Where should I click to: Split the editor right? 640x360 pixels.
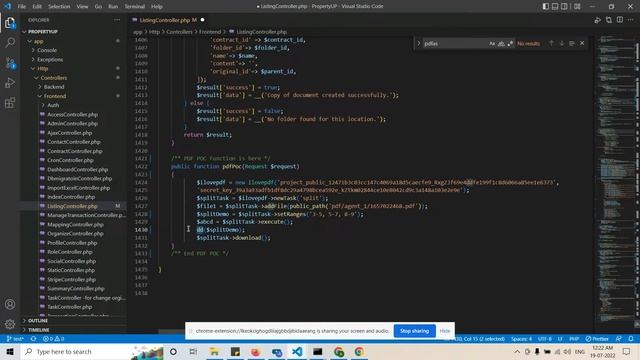coord(620,20)
